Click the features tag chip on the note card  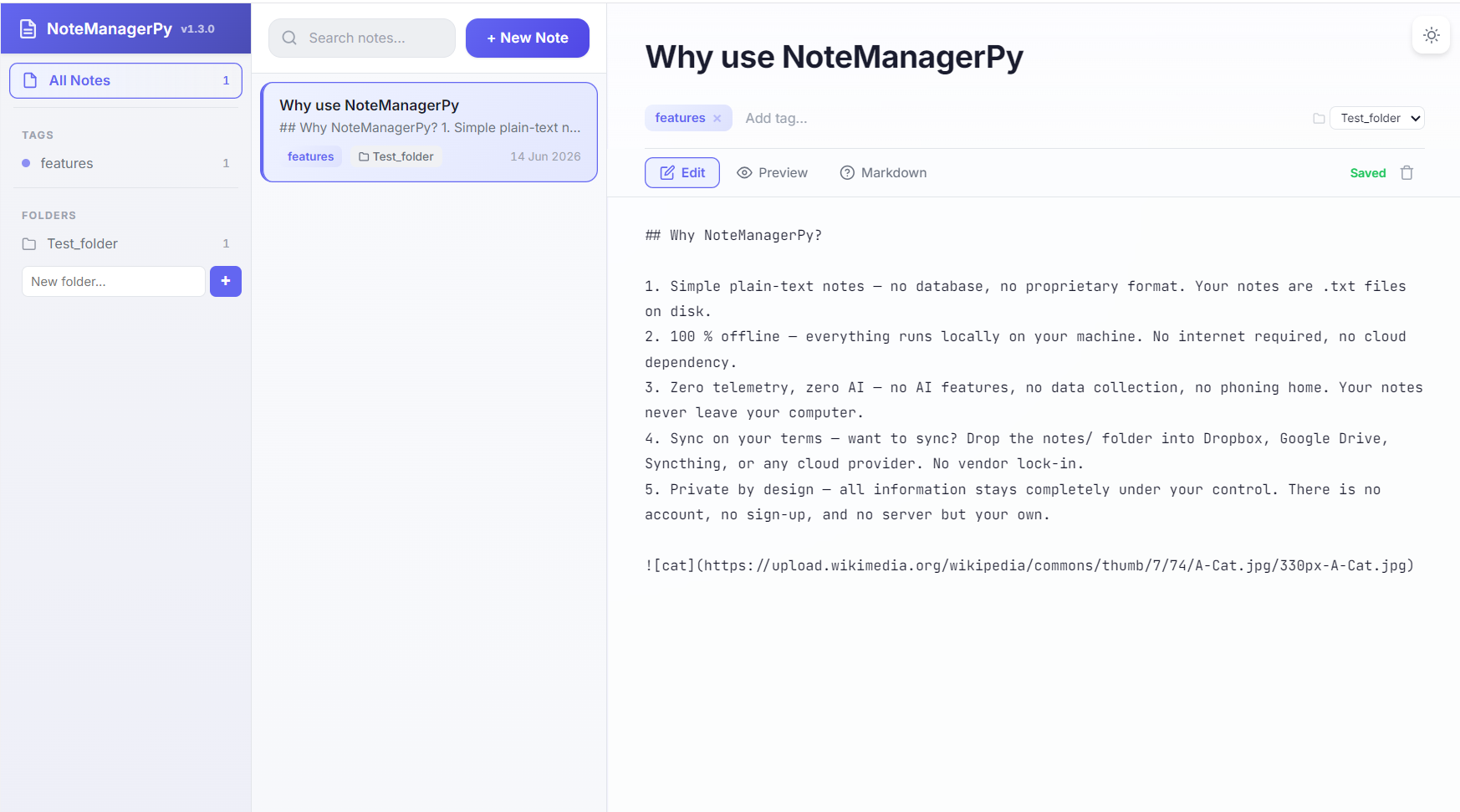point(311,156)
